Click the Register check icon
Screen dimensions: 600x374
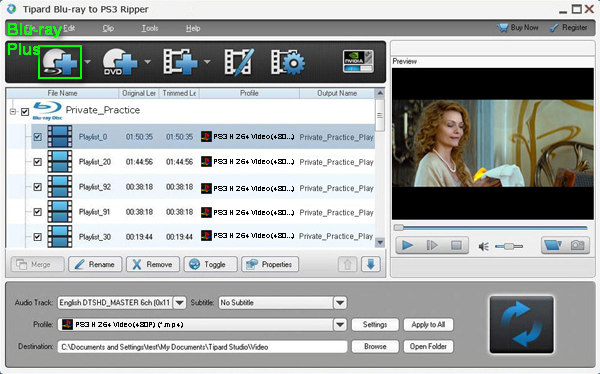554,28
